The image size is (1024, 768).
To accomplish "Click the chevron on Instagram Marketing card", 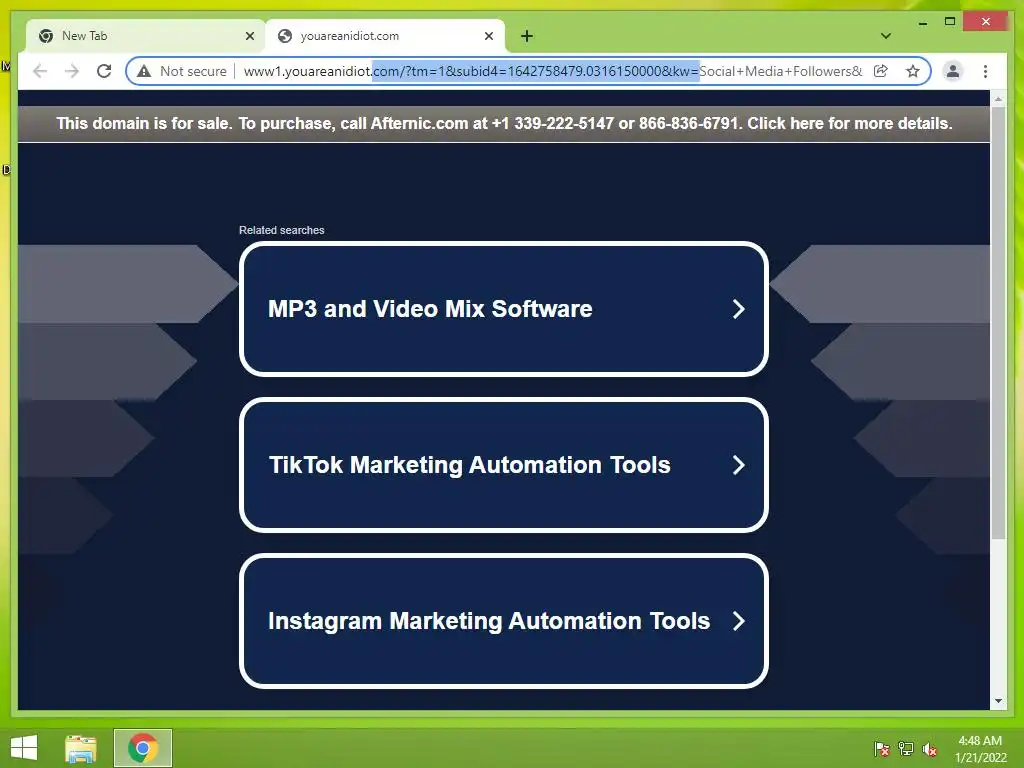I will pyautogui.click(x=739, y=621).
